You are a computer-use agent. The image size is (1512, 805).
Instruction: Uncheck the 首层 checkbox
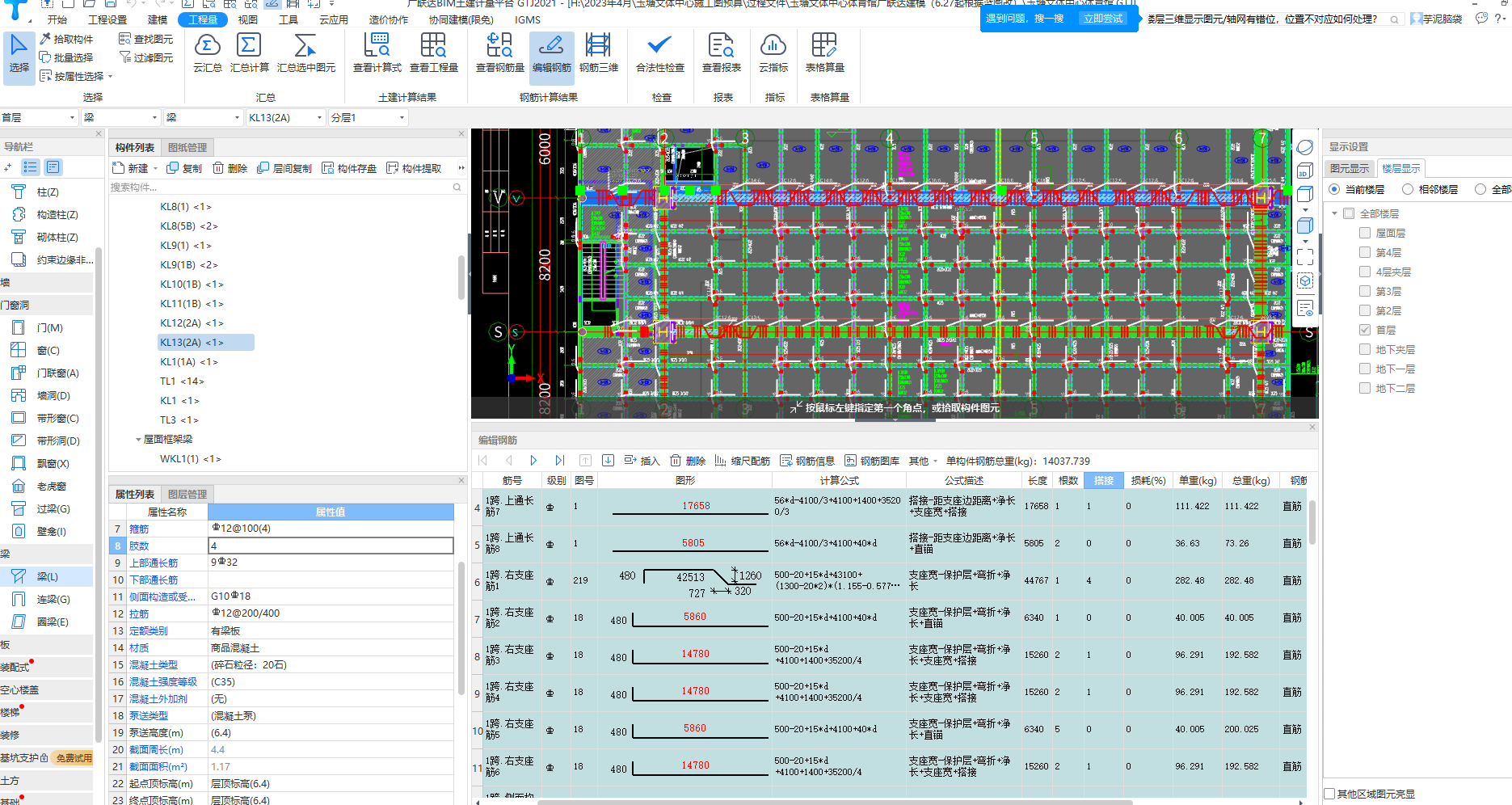[1365, 330]
